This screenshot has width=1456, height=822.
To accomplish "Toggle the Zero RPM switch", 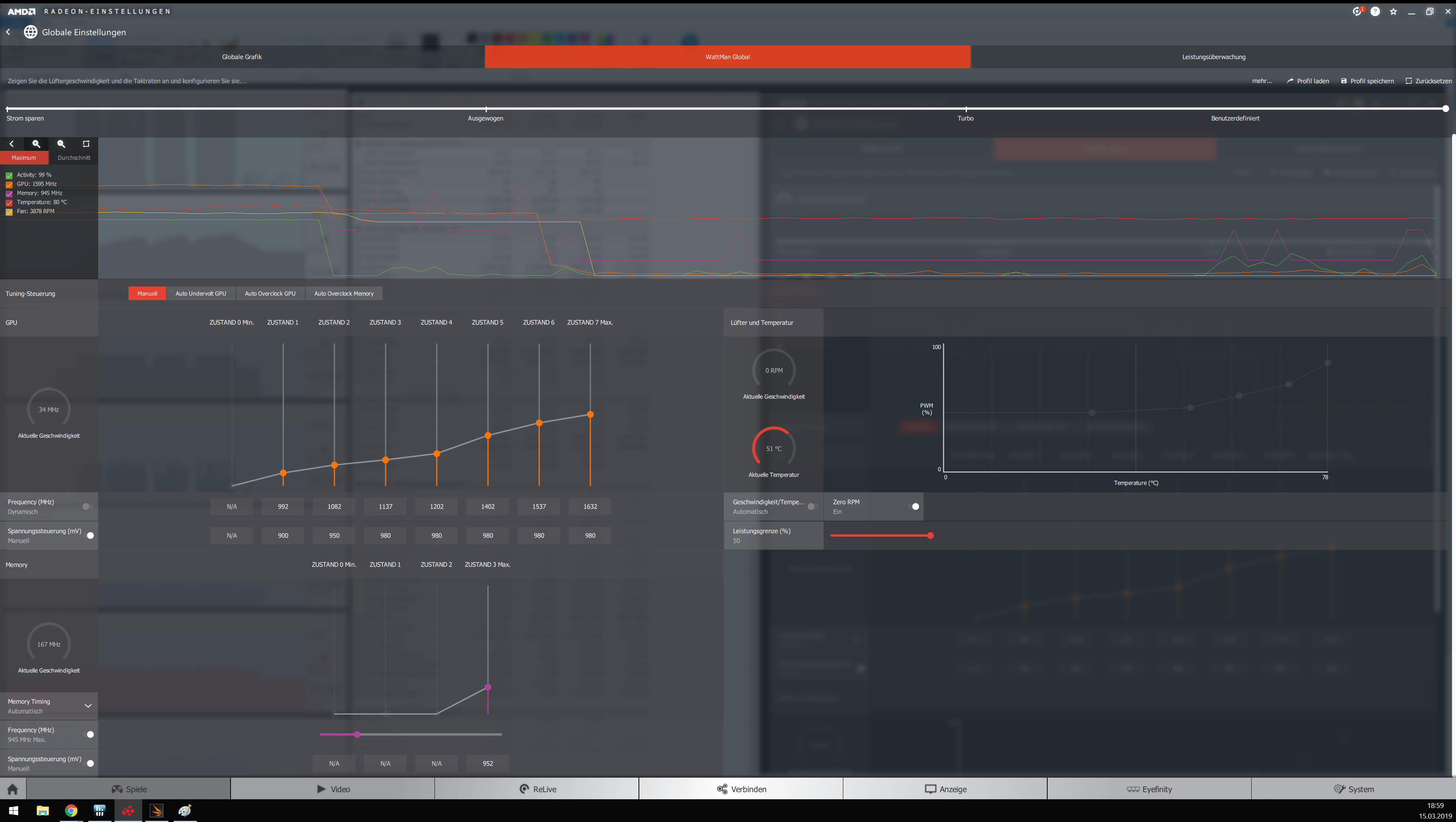I will click(914, 506).
